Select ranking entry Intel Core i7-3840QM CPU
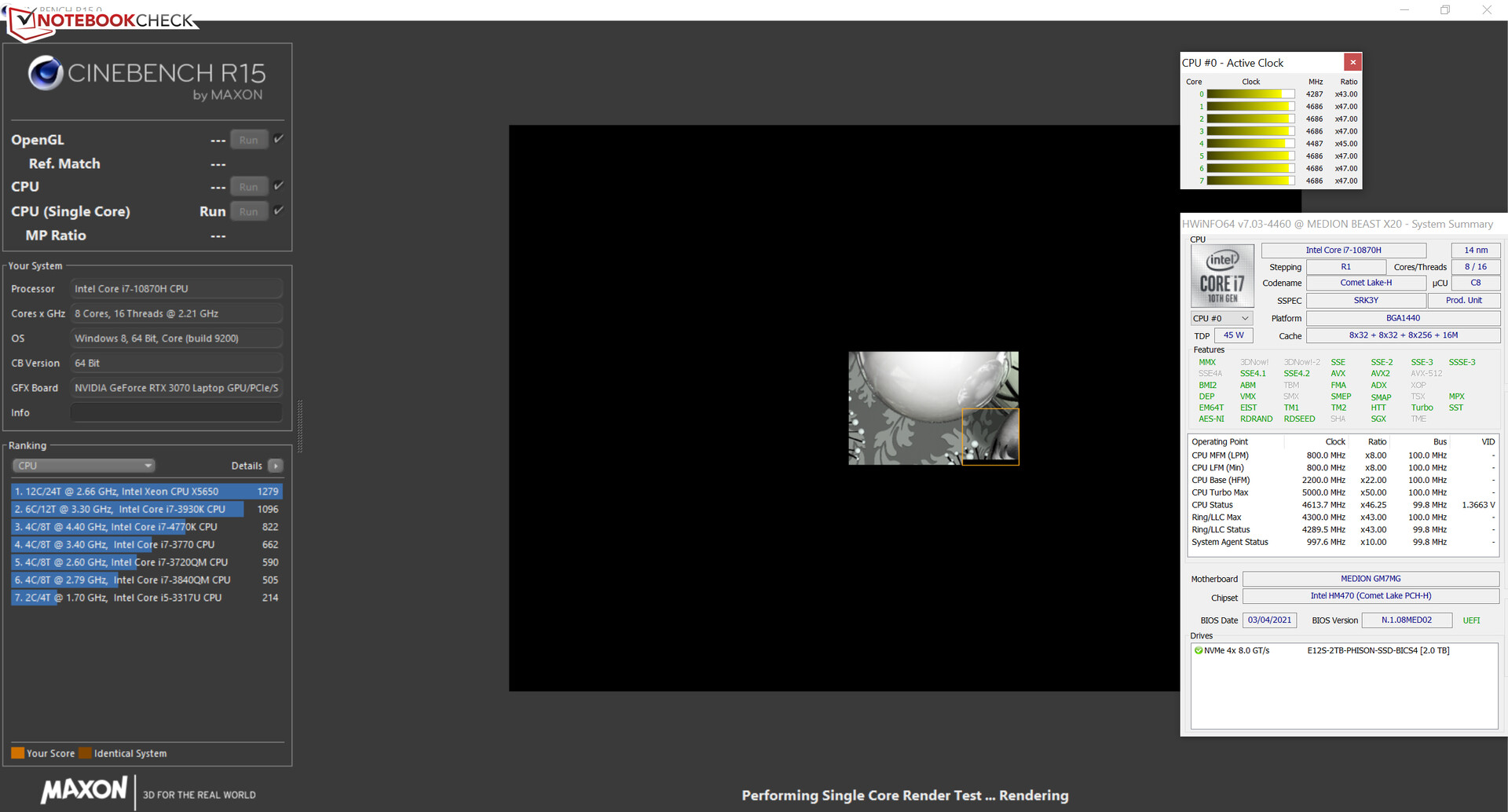 (147, 580)
